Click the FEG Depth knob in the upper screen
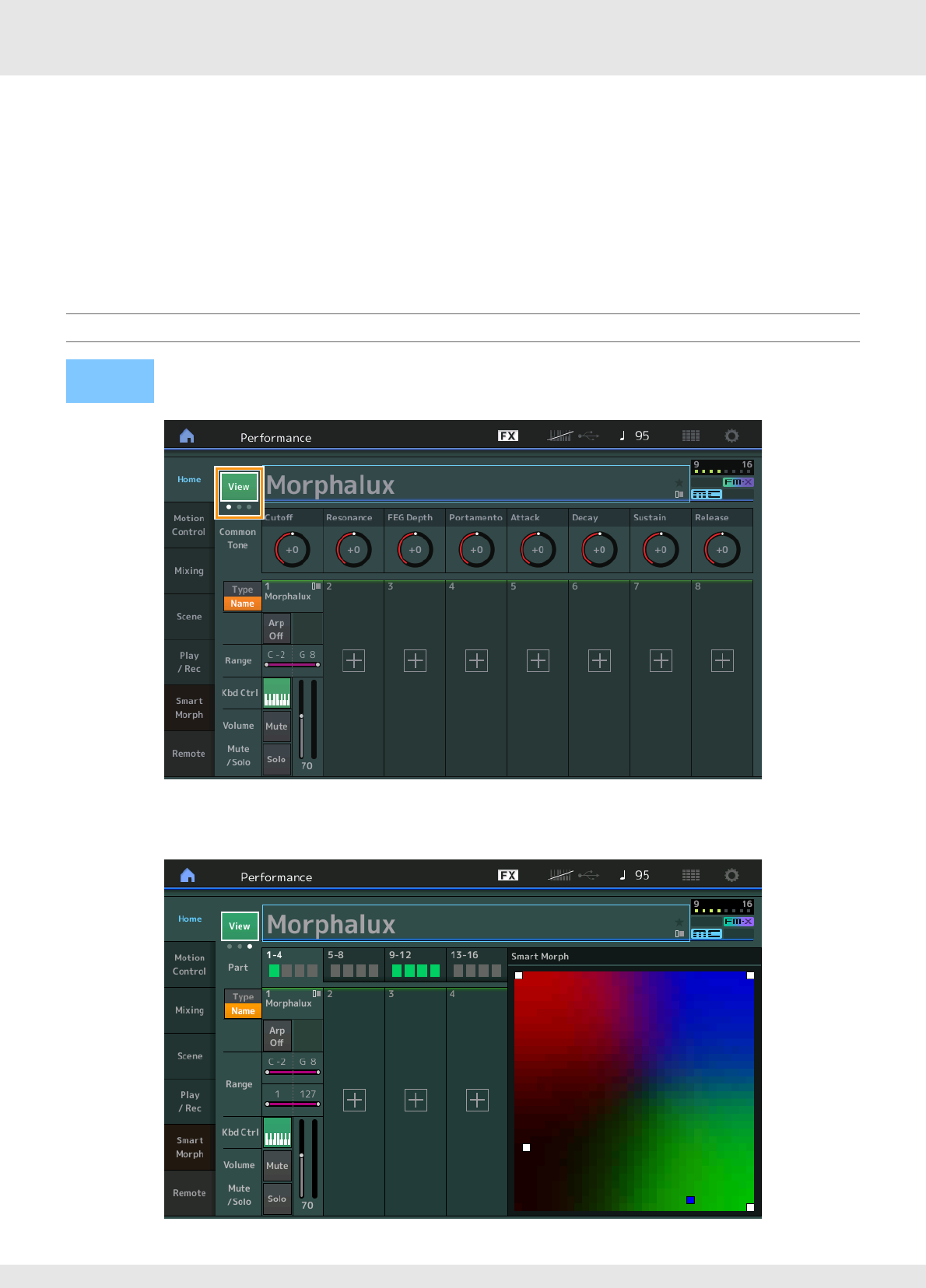This screenshot has height=1288, width=926. (x=415, y=550)
